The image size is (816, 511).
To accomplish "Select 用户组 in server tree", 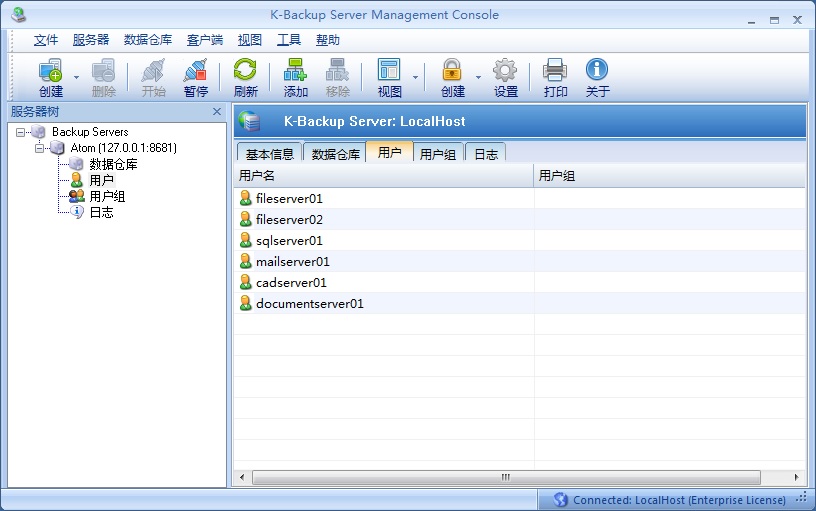I will click(x=107, y=197).
